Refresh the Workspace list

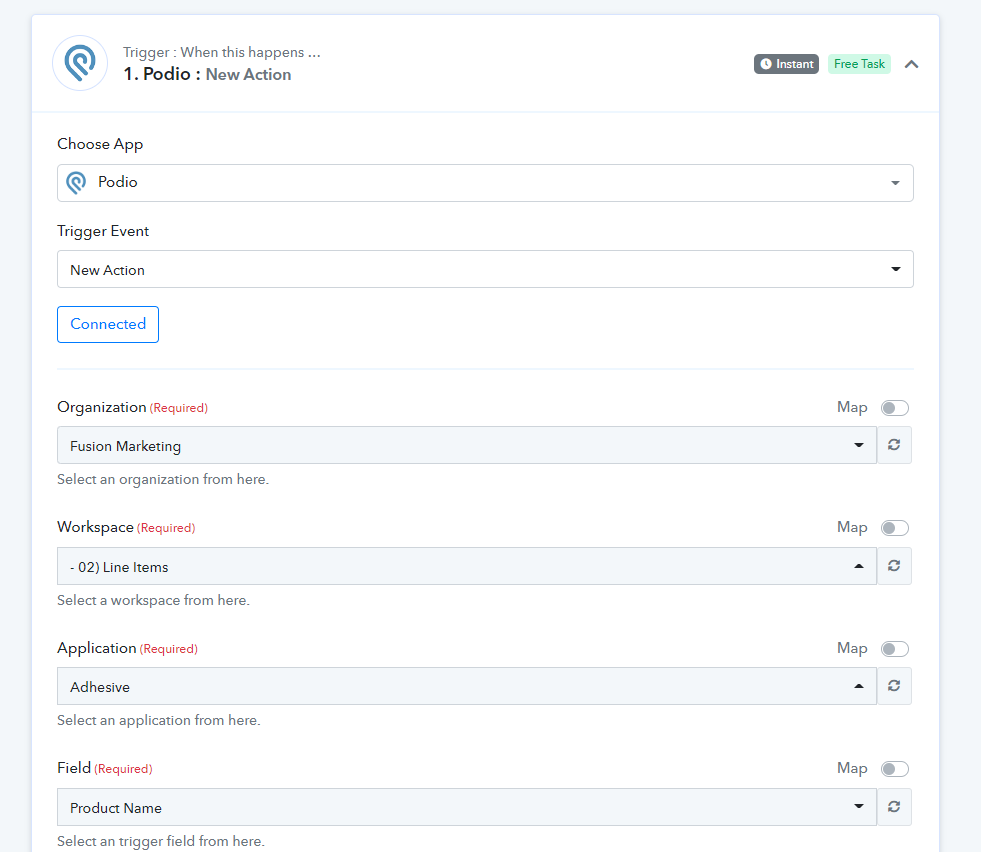coord(894,566)
